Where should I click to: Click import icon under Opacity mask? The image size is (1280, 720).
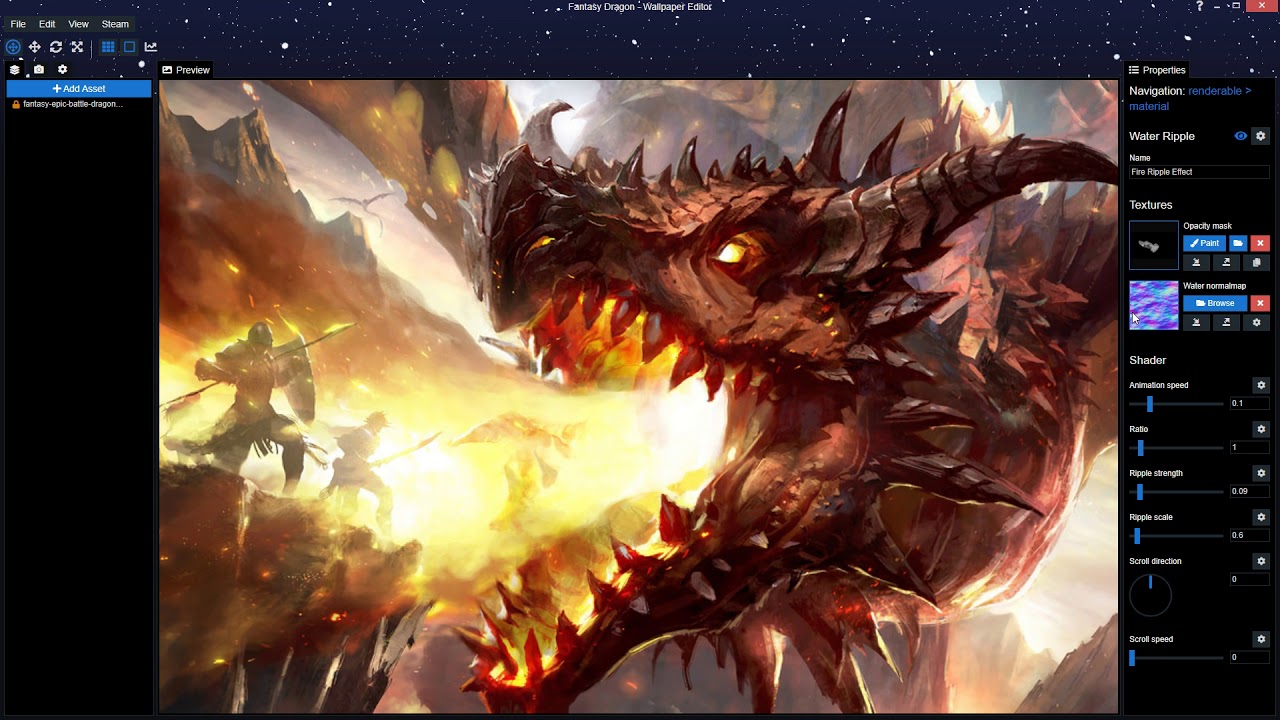pyautogui.click(x=1196, y=263)
